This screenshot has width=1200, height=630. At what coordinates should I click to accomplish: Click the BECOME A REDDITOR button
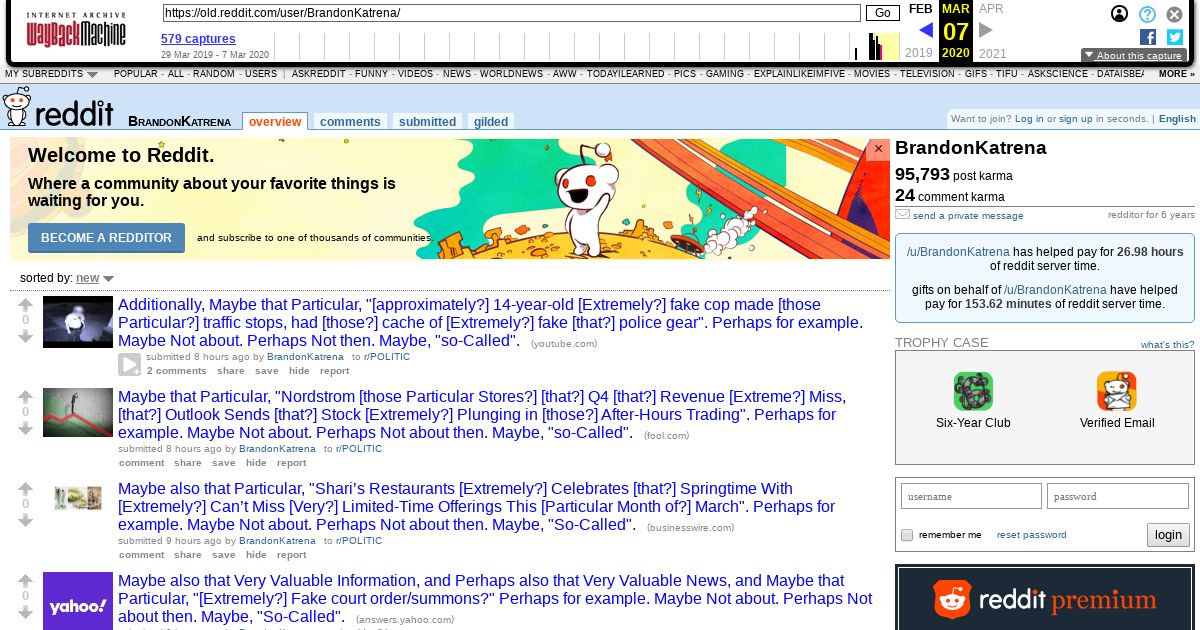[x=106, y=238]
